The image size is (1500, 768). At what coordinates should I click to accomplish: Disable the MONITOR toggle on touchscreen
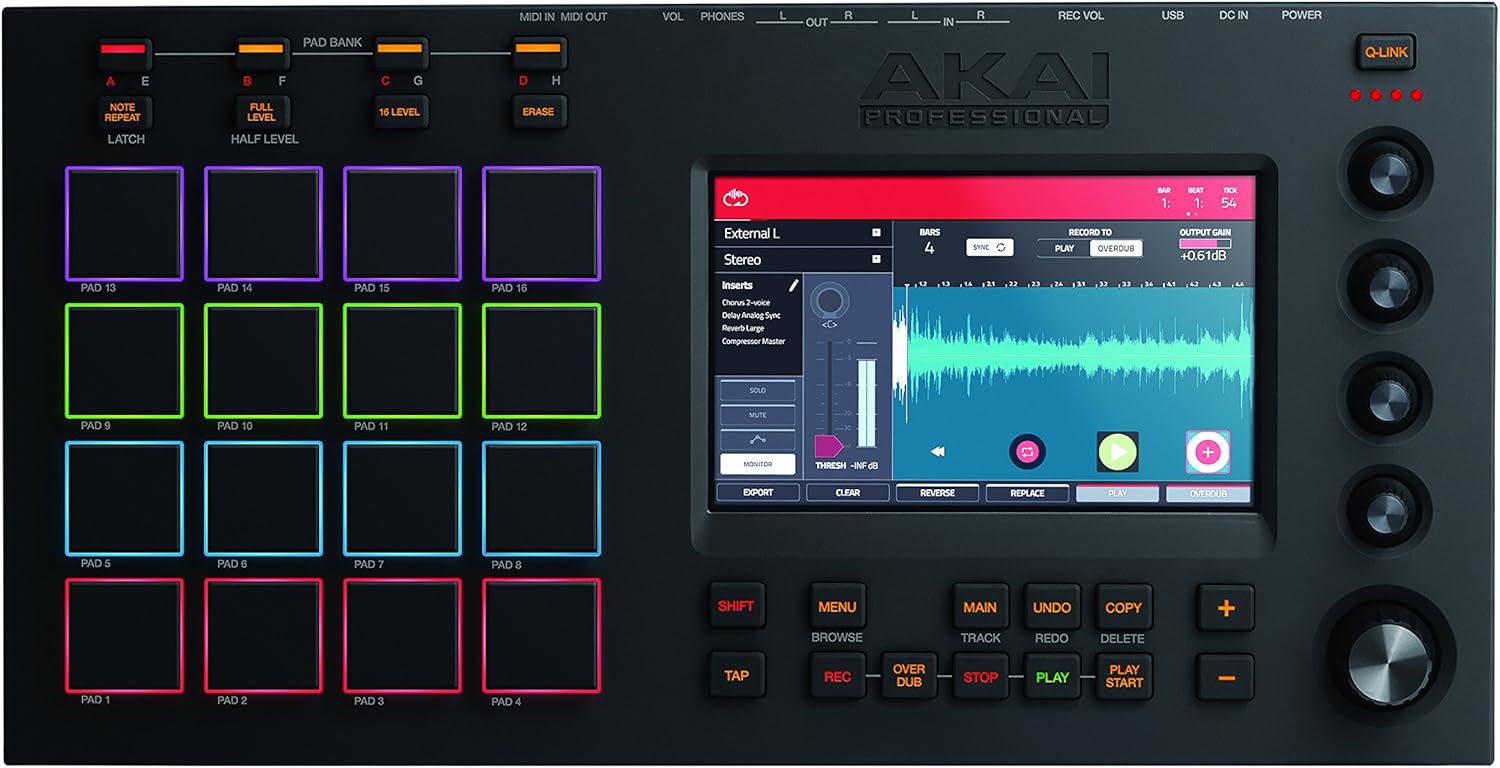coord(757,465)
